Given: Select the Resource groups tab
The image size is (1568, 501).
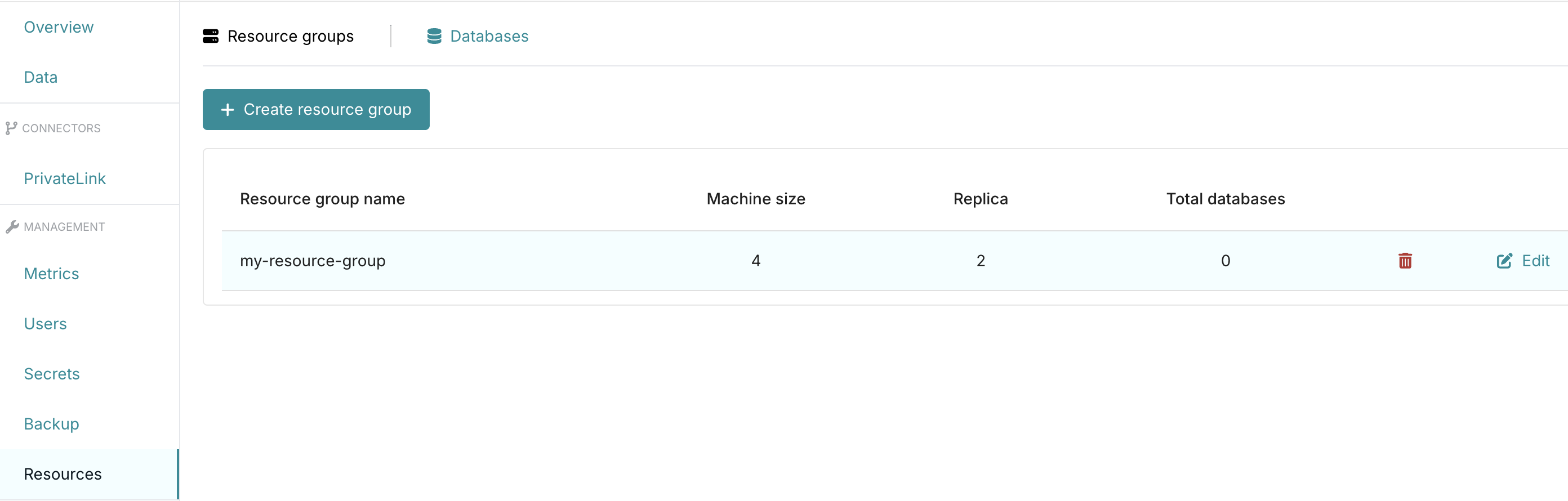Looking at the screenshot, I should [x=278, y=37].
